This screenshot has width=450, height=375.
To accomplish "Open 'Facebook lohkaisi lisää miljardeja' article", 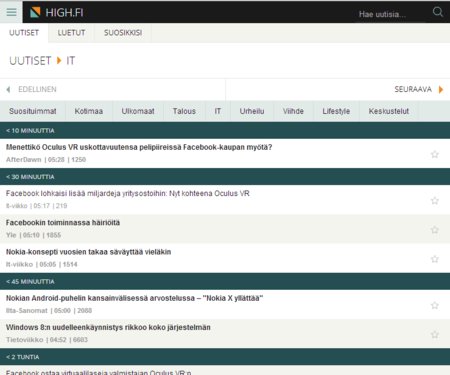I will pyautogui.click(x=128, y=193).
